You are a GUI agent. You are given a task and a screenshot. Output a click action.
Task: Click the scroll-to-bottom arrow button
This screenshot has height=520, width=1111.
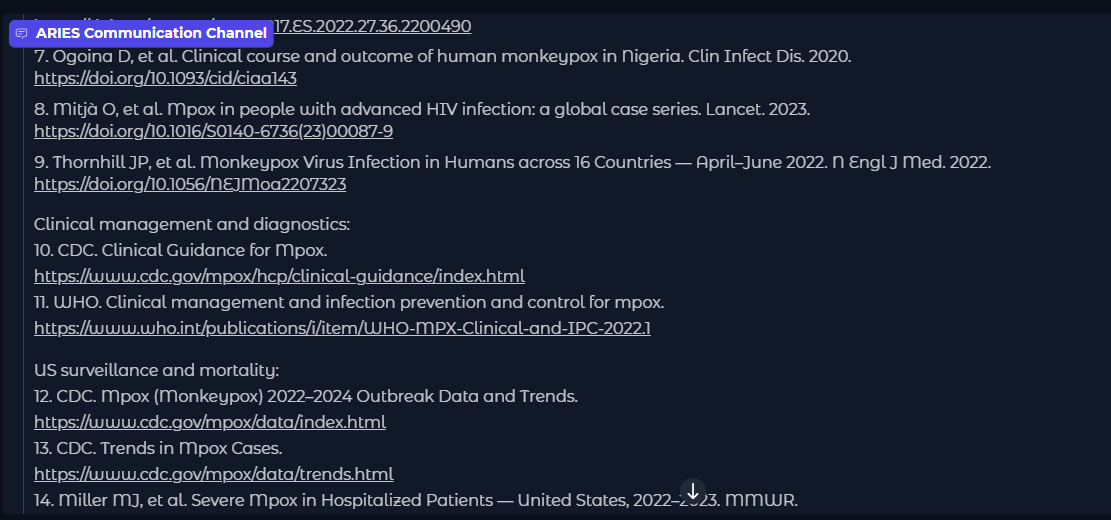coord(693,491)
